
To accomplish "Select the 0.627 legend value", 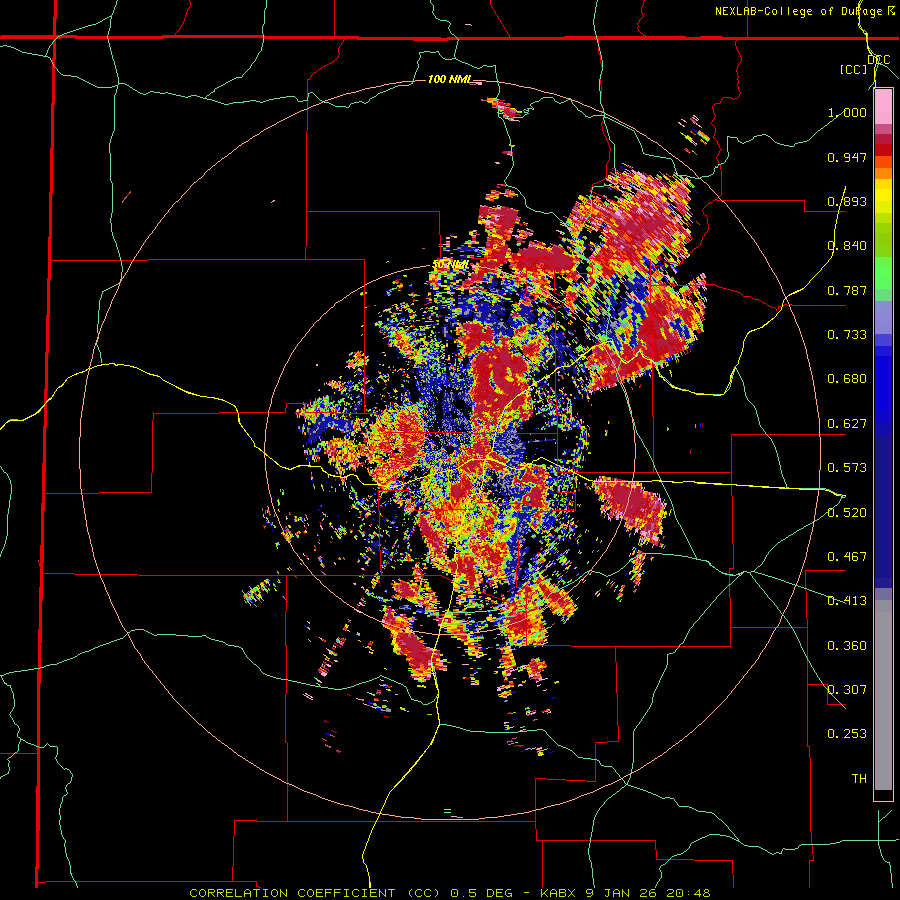I will pyautogui.click(x=847, y=424).
